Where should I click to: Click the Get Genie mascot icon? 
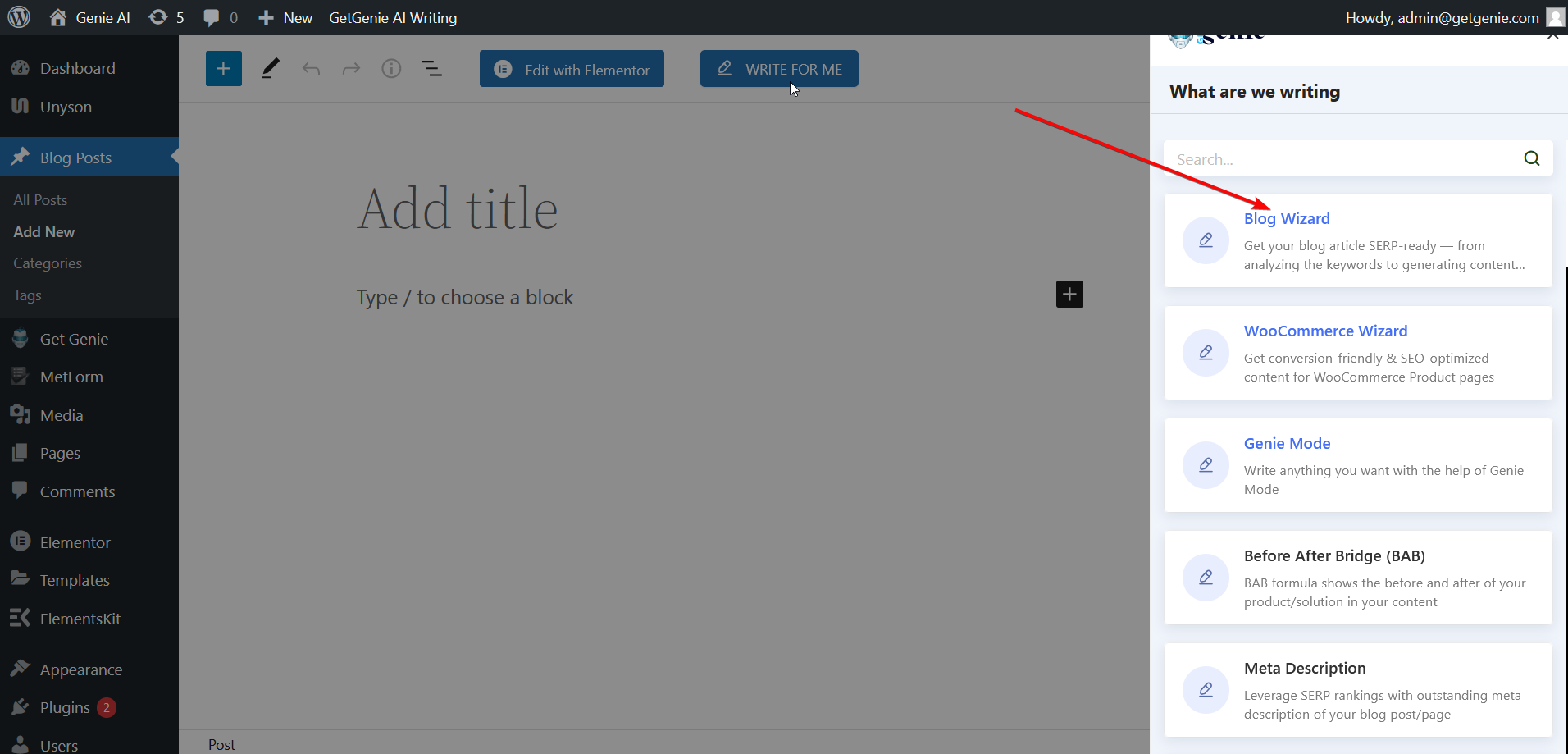(21, 339)
